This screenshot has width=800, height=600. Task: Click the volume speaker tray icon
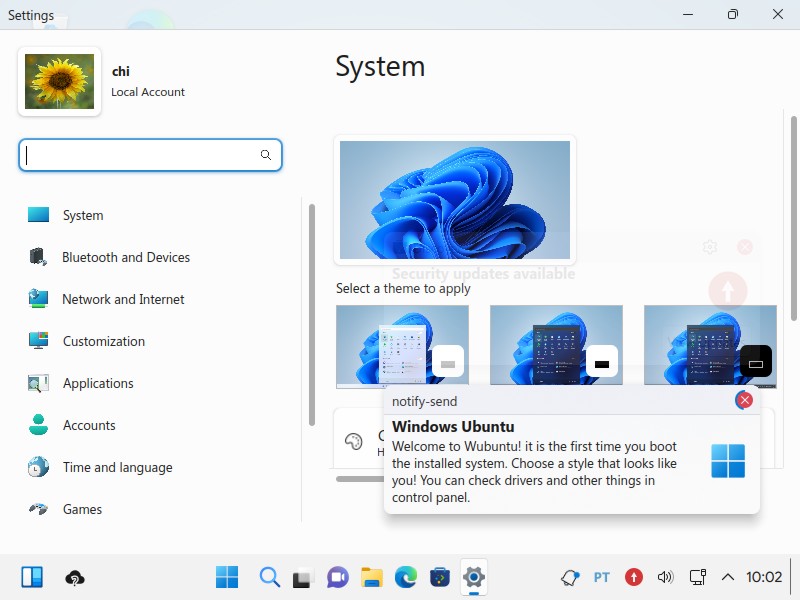[665, 577]
